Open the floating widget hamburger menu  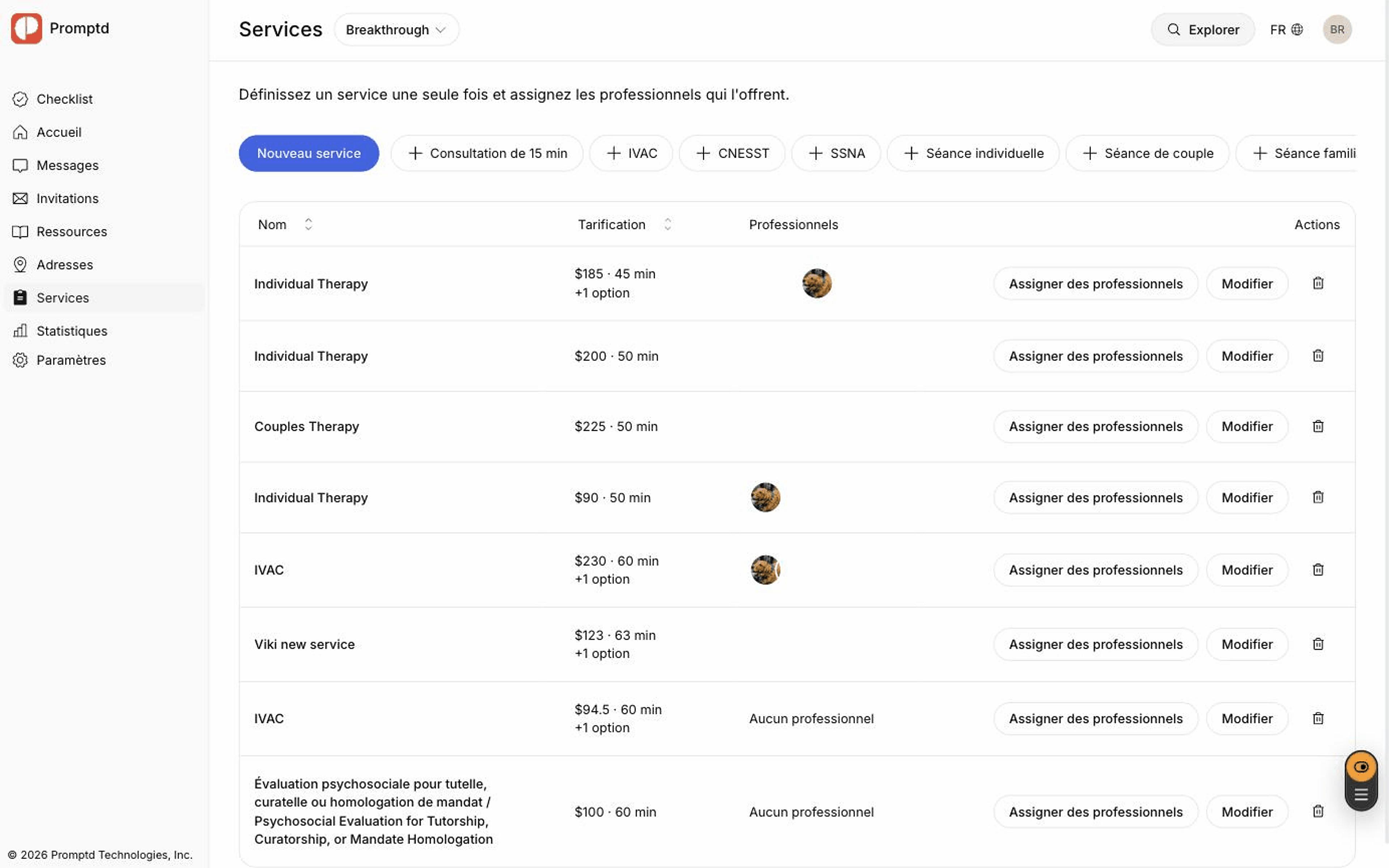[1361, 795]
